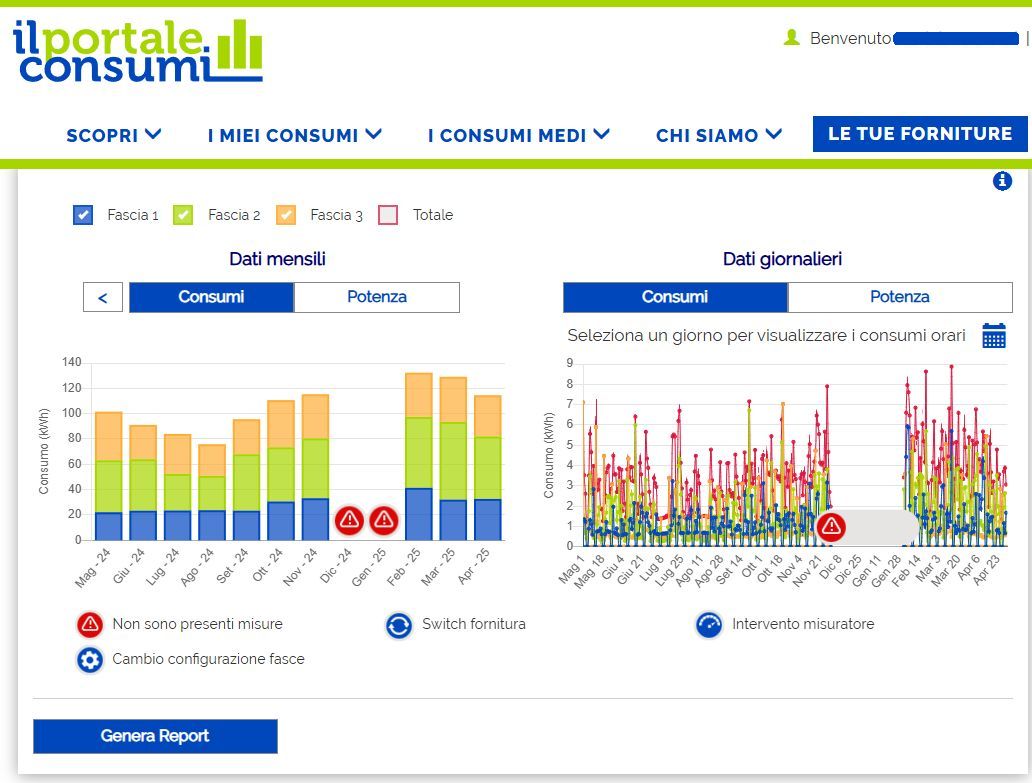
Task: Click the Intervento misuratore gauge icon
Action: tap(709, 625)
